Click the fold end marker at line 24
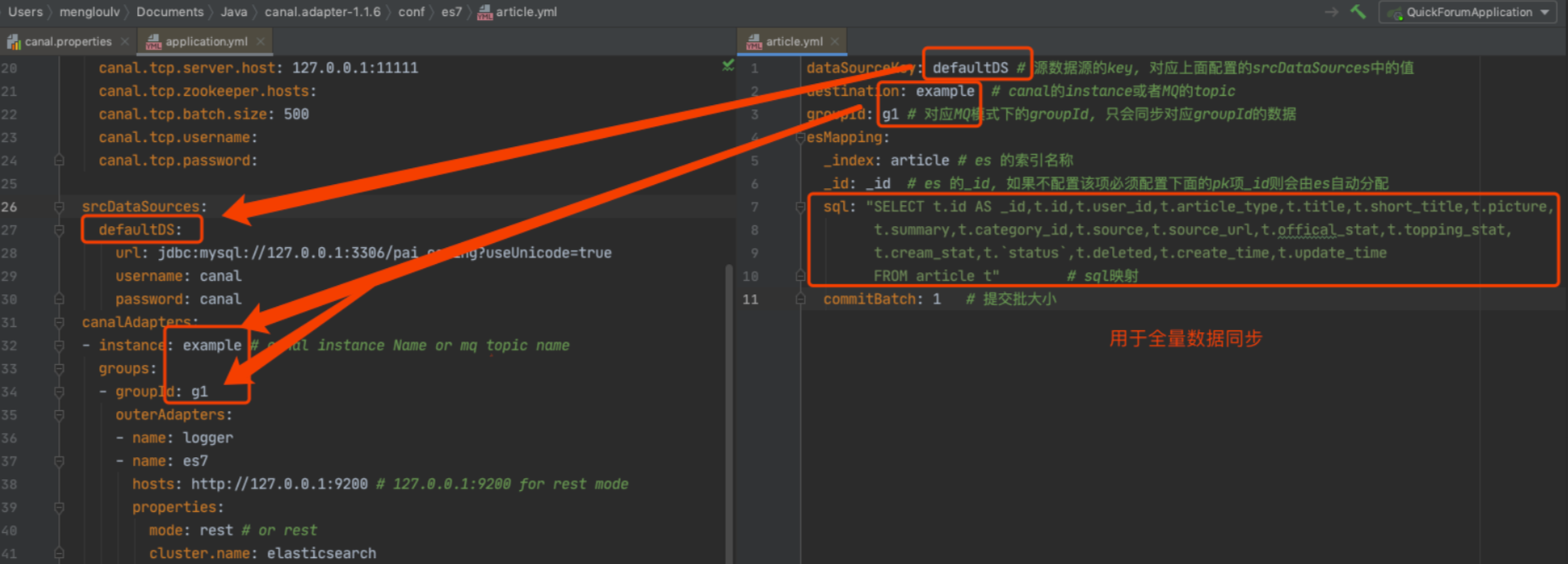 click(59, 160)
